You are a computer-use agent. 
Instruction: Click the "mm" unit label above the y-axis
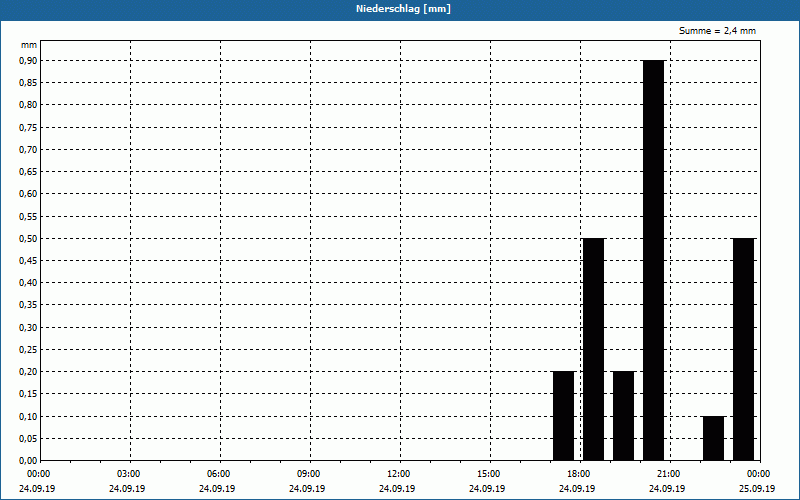(x=29, y=45)
